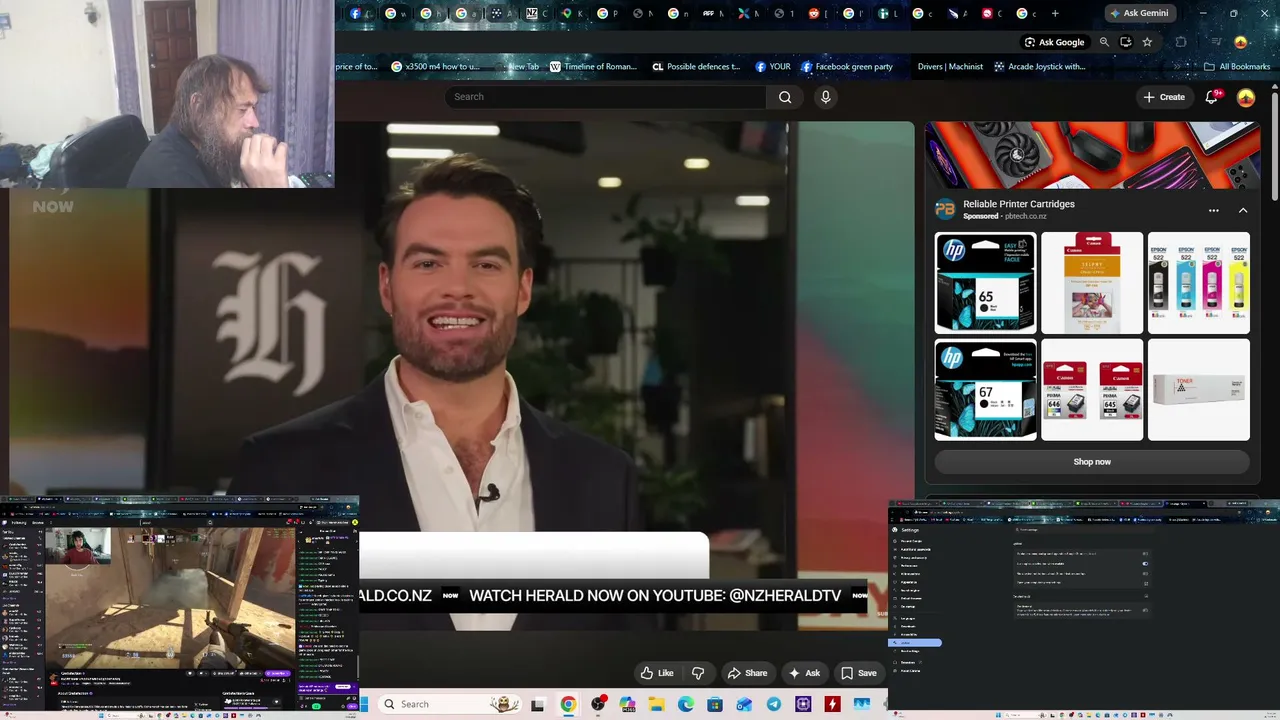The height and width of the screenshot is (720, 1280).
Task: Switch to the NZ Herald browser tab
Action: click(535, 14)
